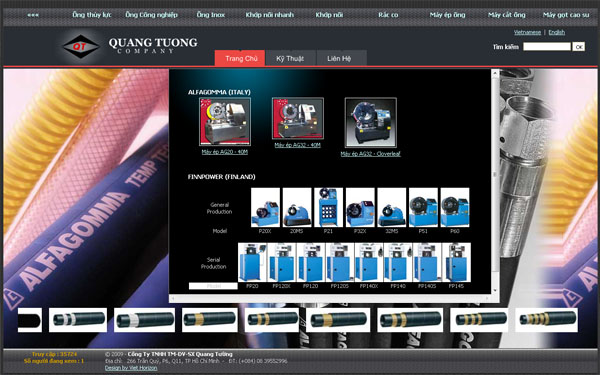Click the scroll-down arrow of the product panel

pos(495,290)
